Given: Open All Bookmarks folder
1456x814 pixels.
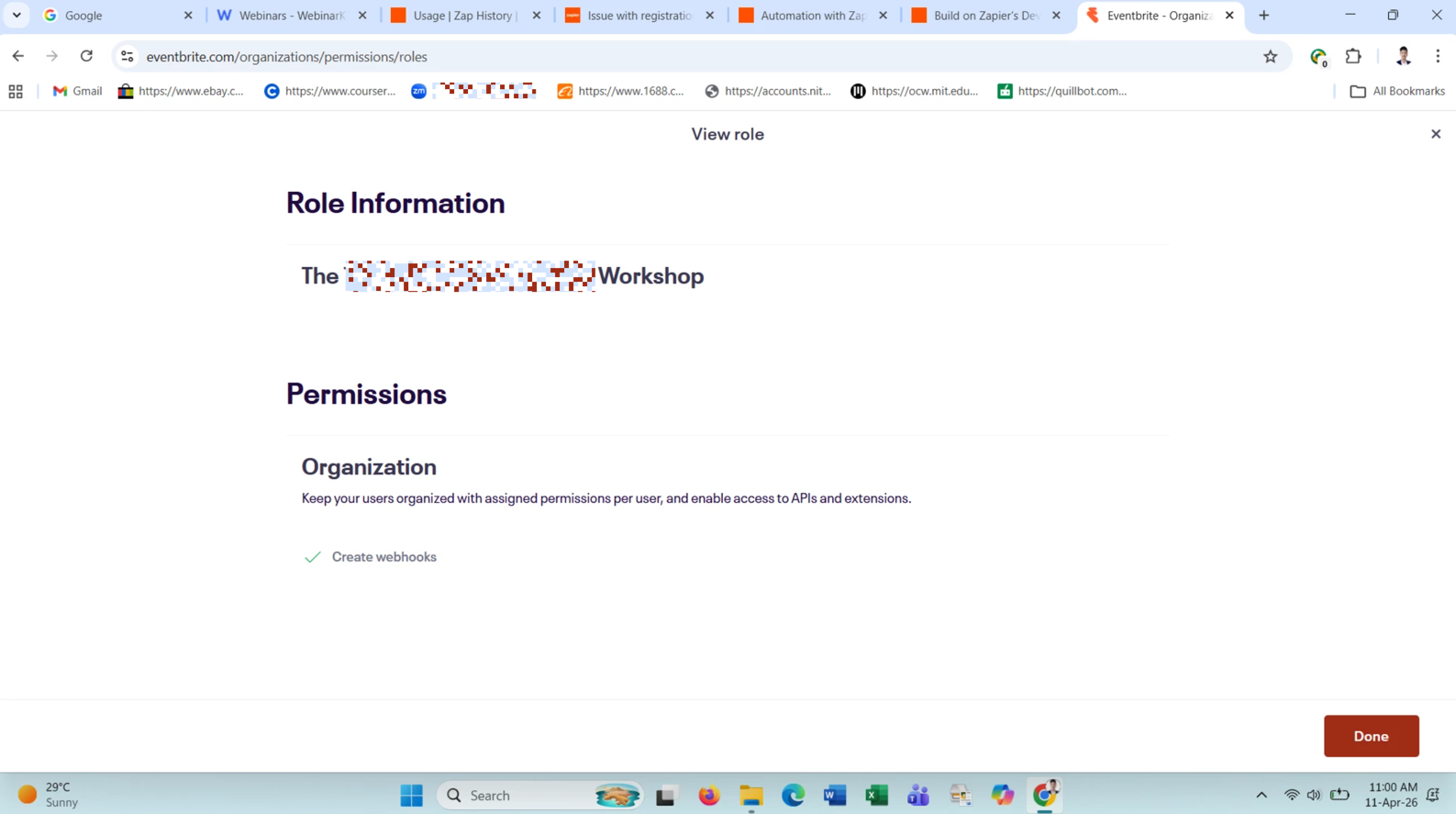Looking at the screenshot, I should click(x=1396, y=91).
